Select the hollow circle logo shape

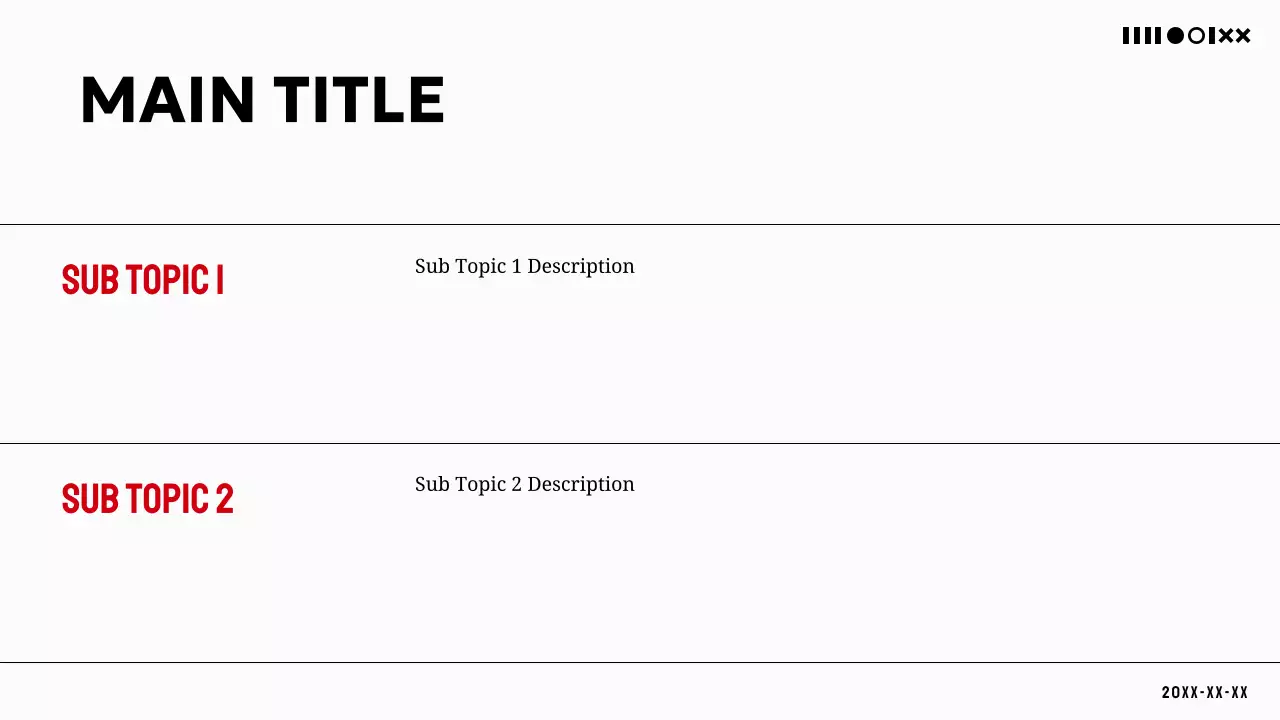tap(1196, 36)
